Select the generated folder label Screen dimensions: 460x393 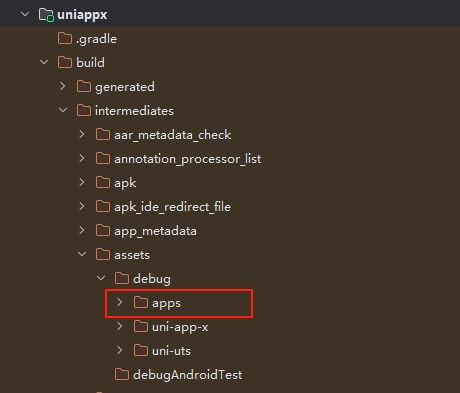click(x=125, y=87)
